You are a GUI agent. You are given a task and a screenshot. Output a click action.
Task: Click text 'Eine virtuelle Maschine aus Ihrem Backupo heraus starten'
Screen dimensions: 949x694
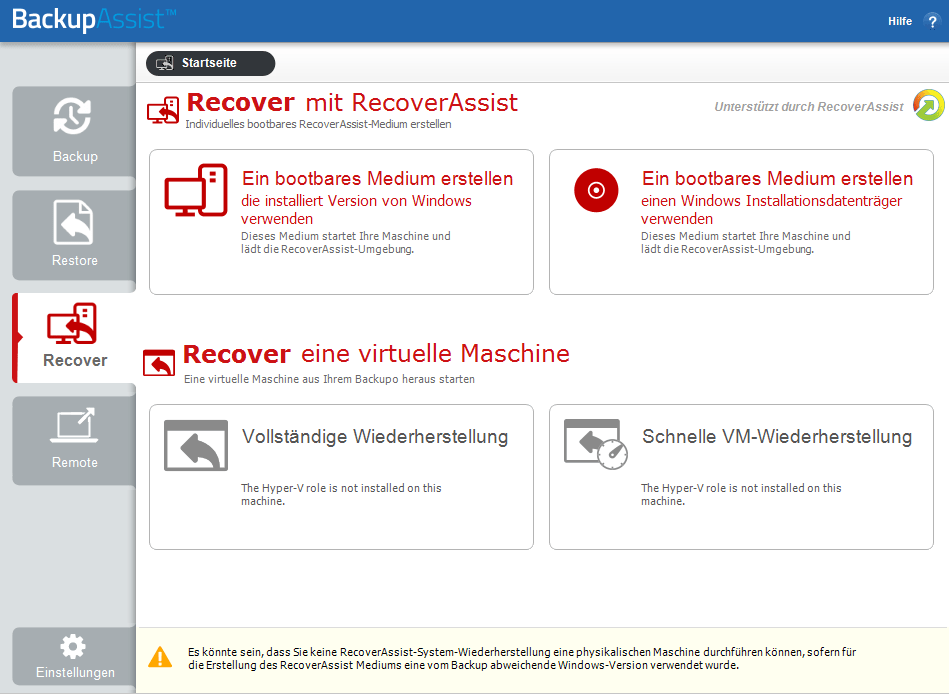click(329, 379)
